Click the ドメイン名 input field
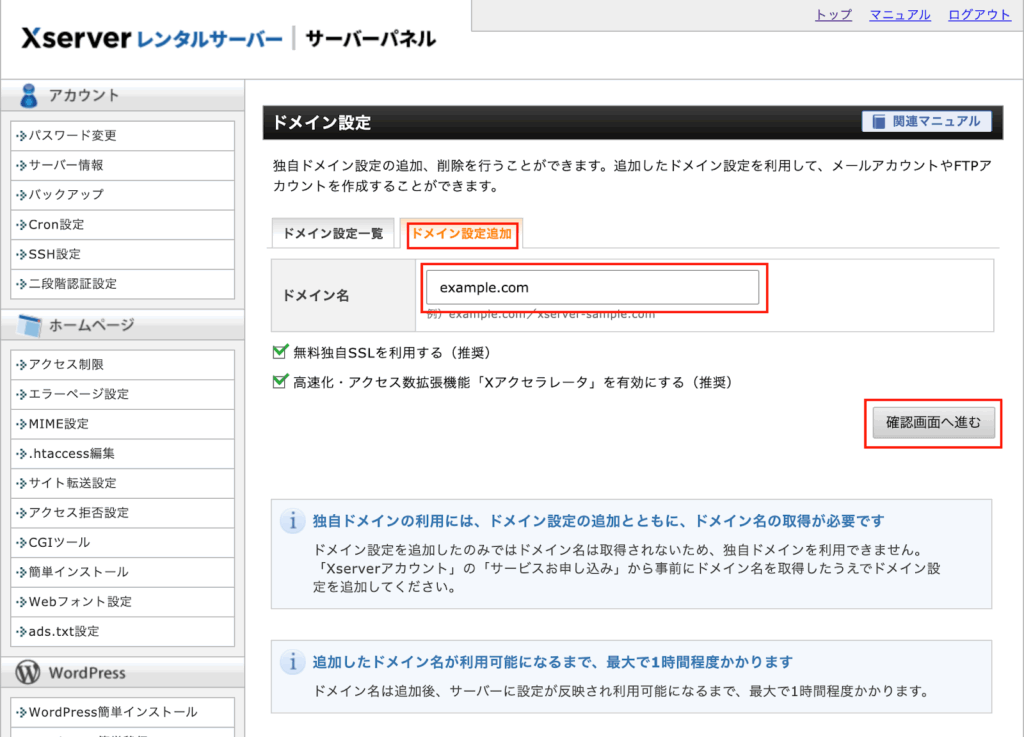This screenshot has height=737, width=1024. click(x=592, y=288)
